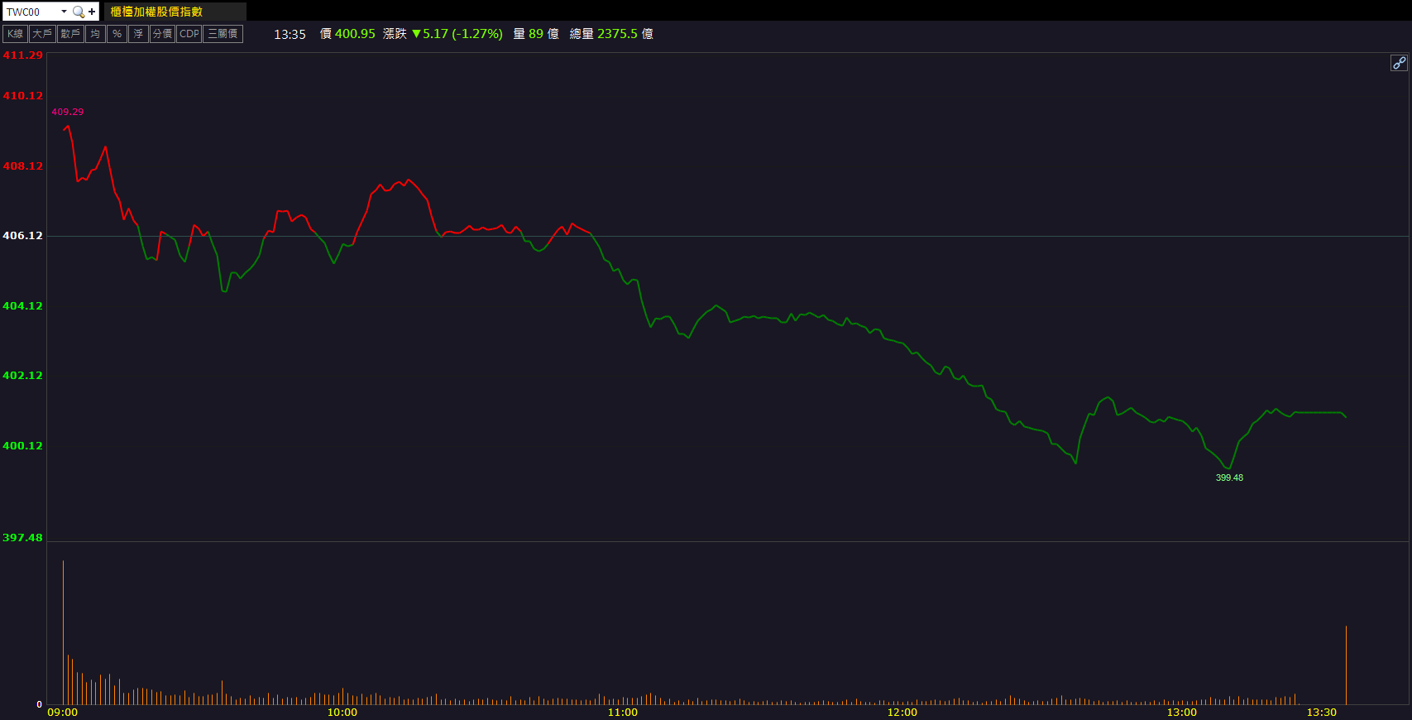
Task: Click the 13:35 time readout
Action: (x=290, y=34)
